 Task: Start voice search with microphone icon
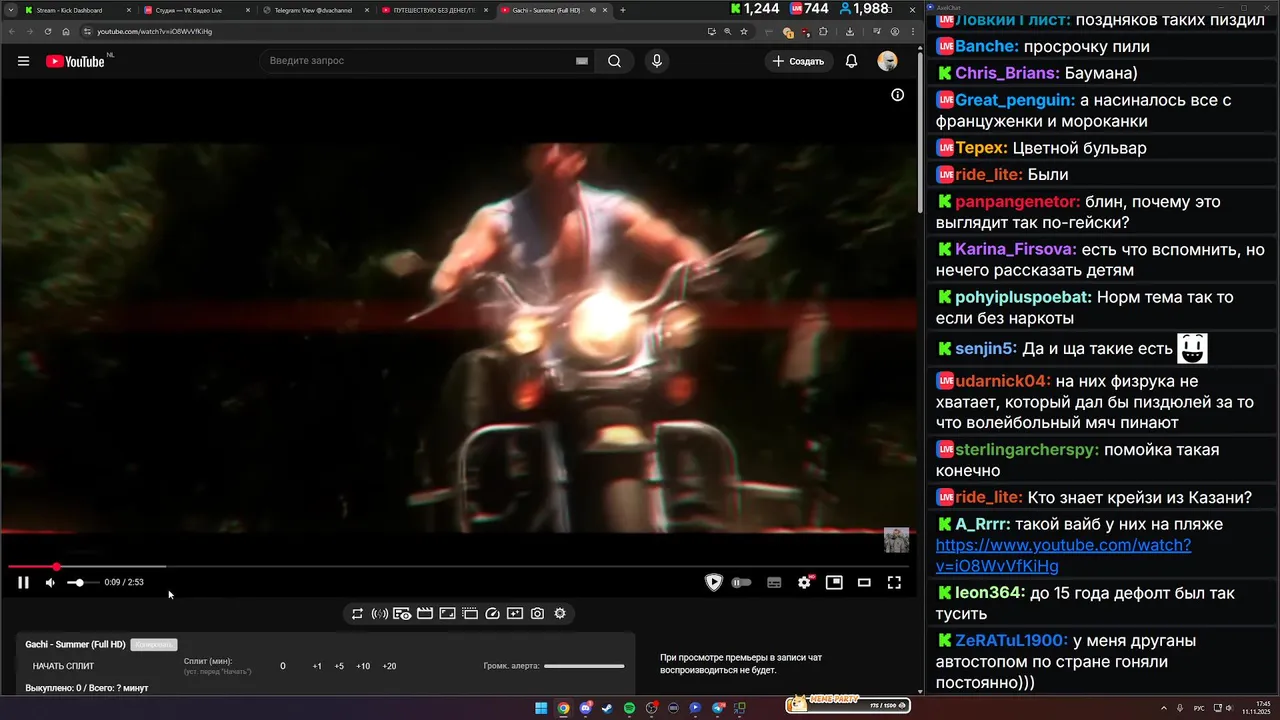point(656,61)
